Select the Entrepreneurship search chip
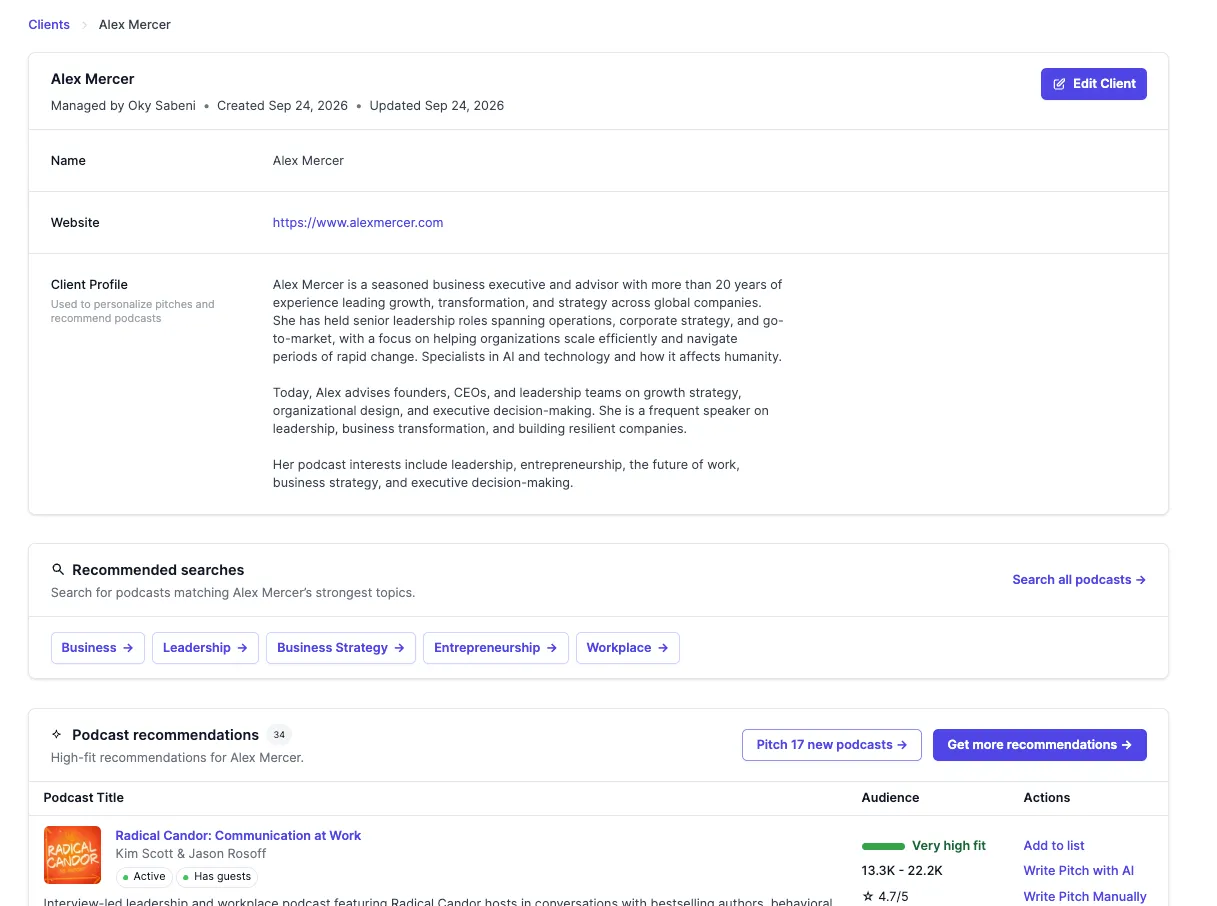The image size is (1217, 906). point(496,648)
